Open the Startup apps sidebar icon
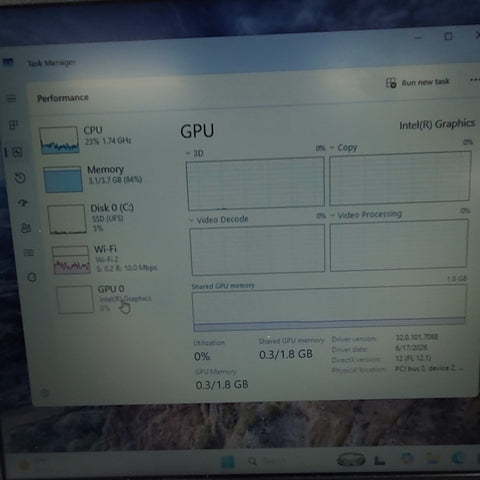This screenshot has width=480, height=480. tap(23, 202)
